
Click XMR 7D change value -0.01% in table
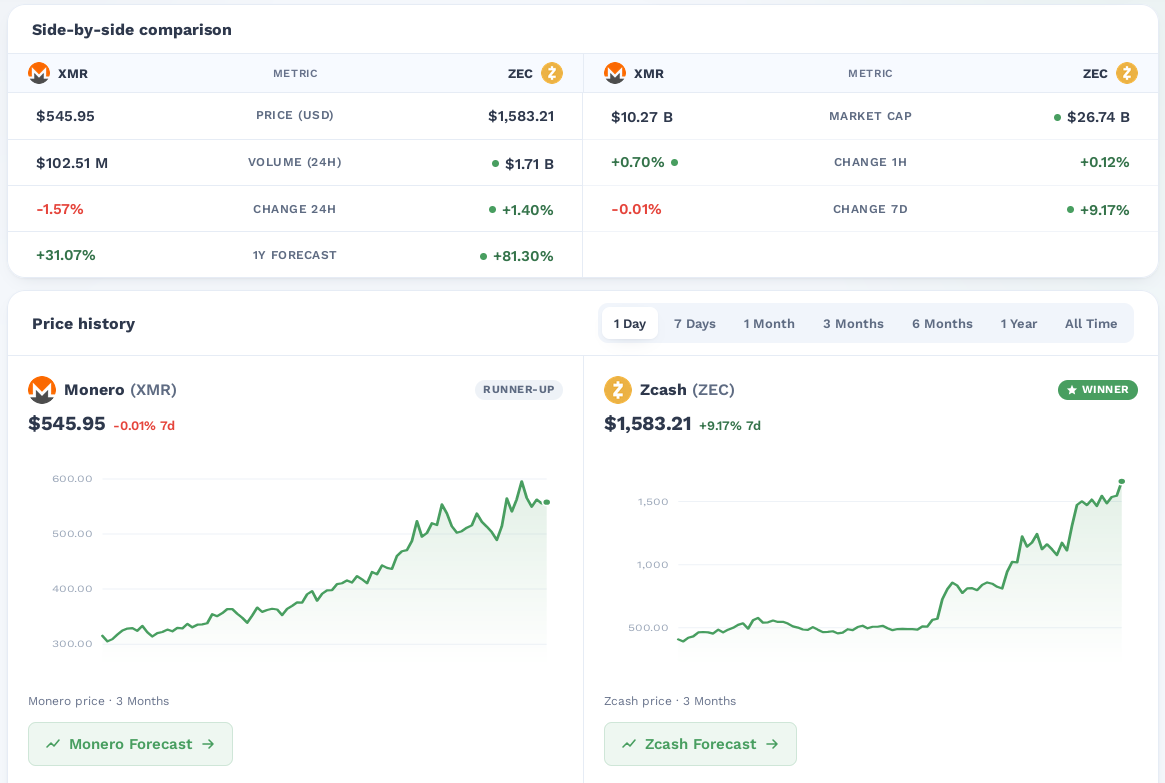(636, 209)
